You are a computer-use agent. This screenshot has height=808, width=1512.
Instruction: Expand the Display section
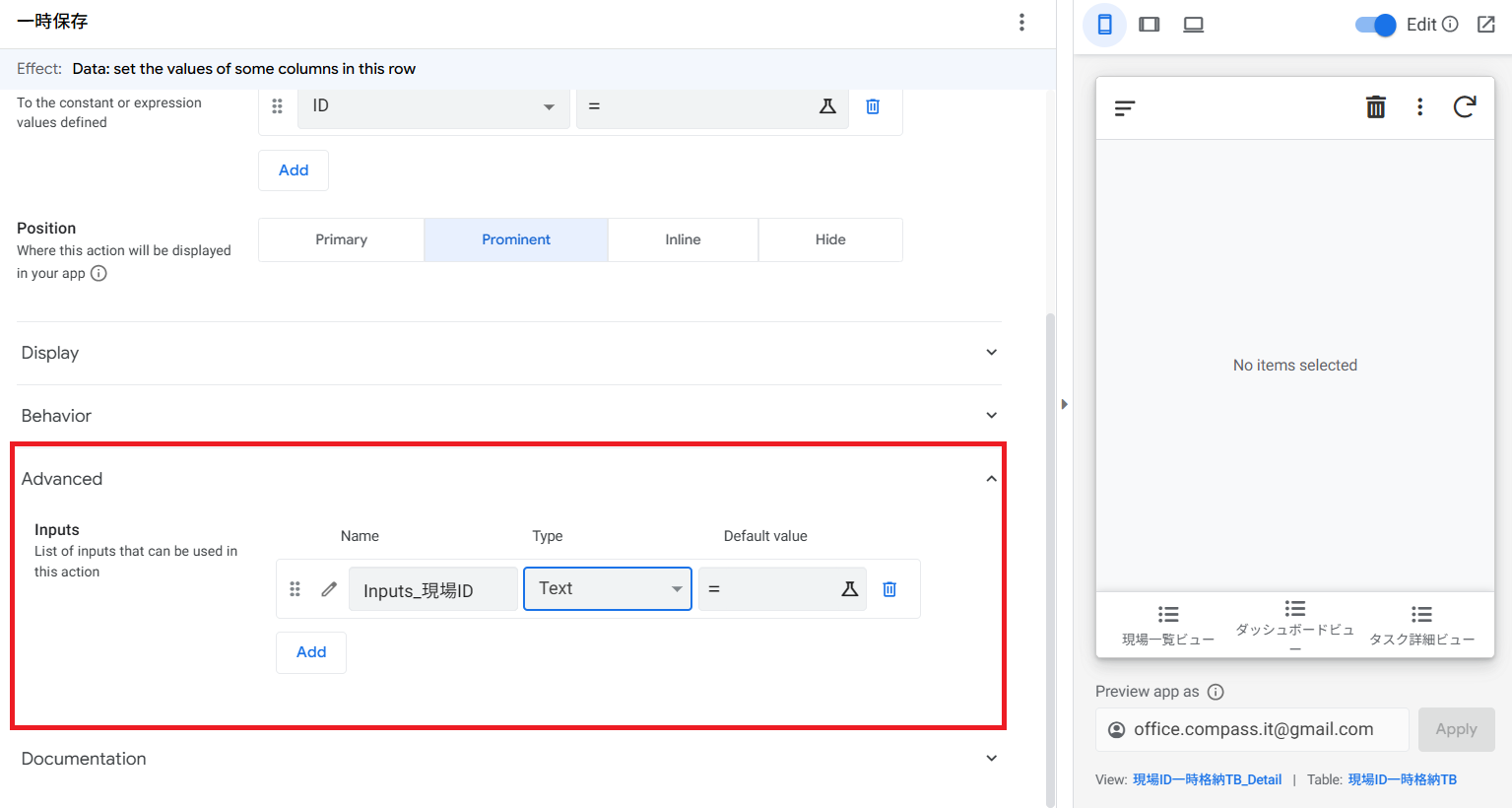(991, 353)
